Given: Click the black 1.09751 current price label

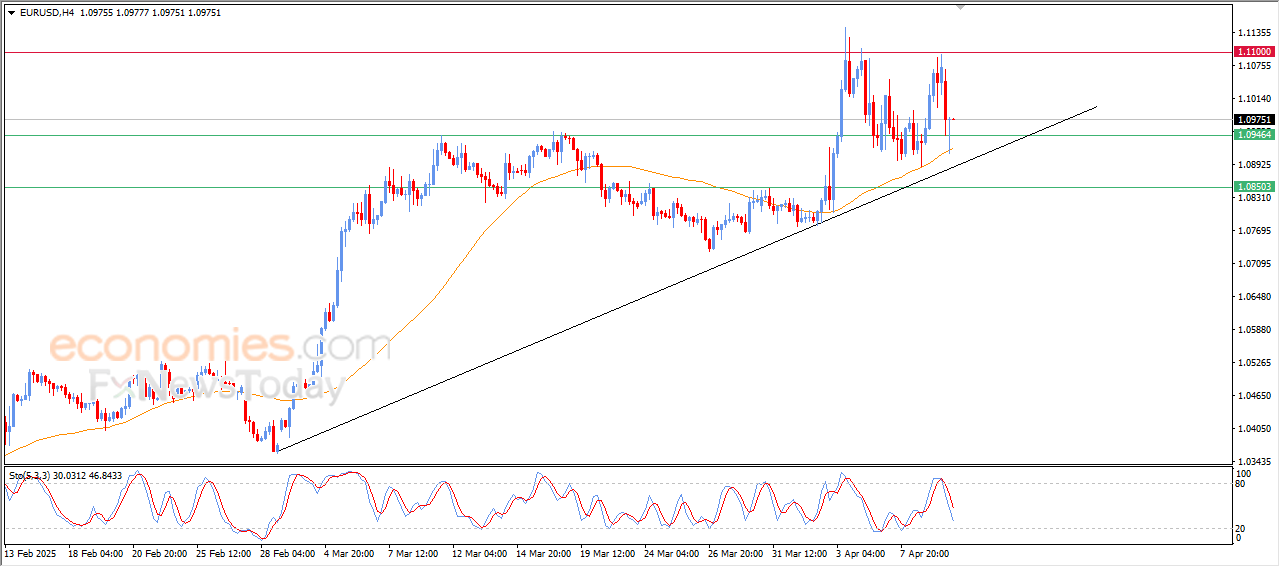Looking at the screenshot, I should 1254,120.
